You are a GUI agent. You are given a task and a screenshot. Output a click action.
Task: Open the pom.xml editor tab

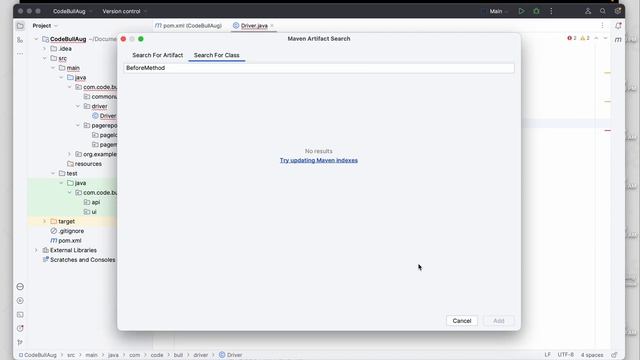coord(188,26)
